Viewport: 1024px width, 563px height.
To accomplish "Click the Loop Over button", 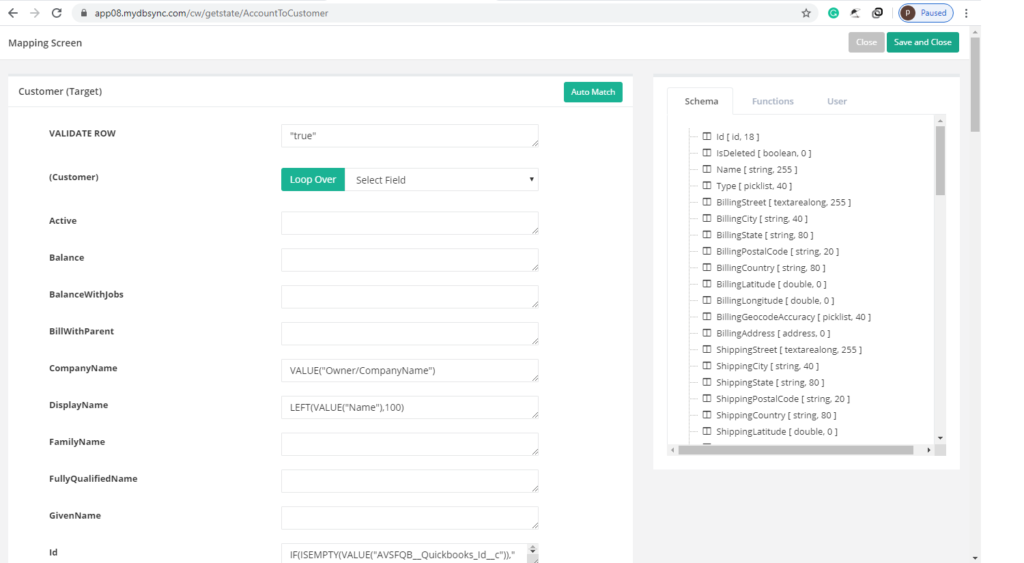I will coord(313,180).
